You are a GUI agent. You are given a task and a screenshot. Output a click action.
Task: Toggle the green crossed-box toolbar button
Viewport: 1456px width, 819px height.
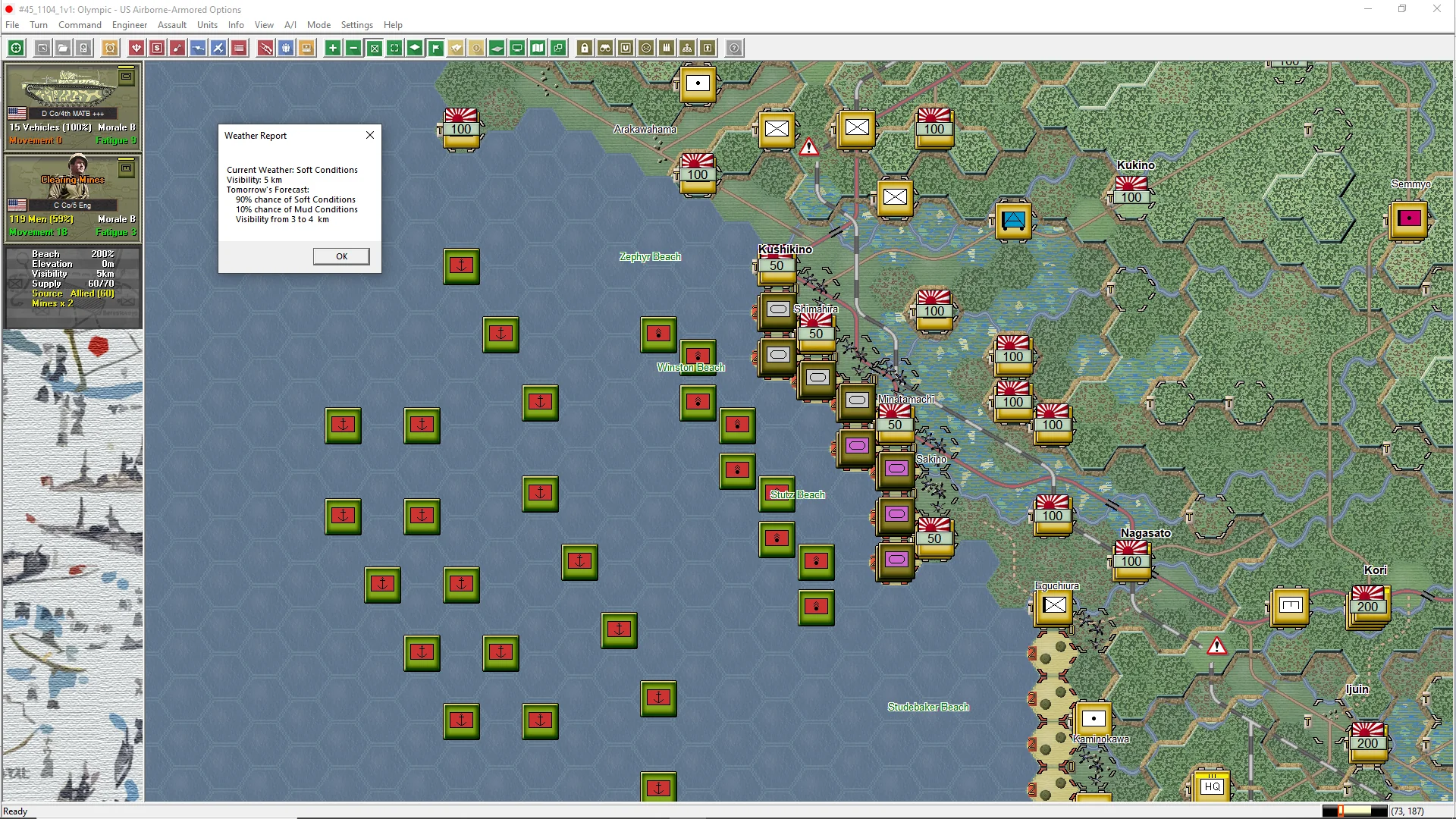374,49
